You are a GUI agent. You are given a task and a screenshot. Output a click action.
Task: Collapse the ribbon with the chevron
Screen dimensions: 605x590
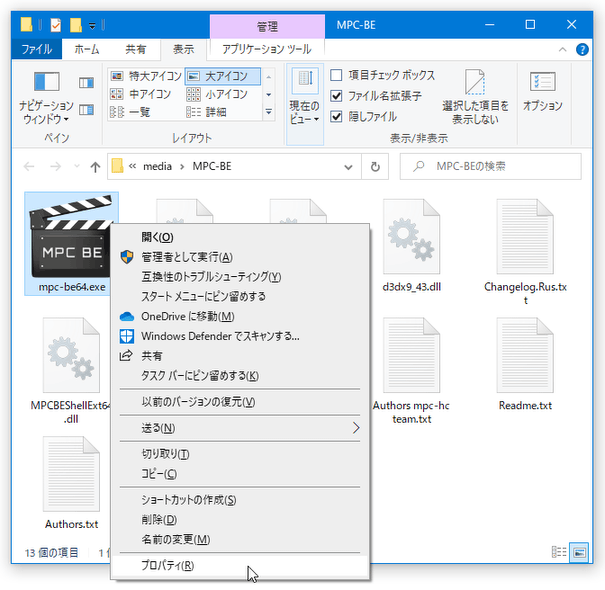(563, 49)
